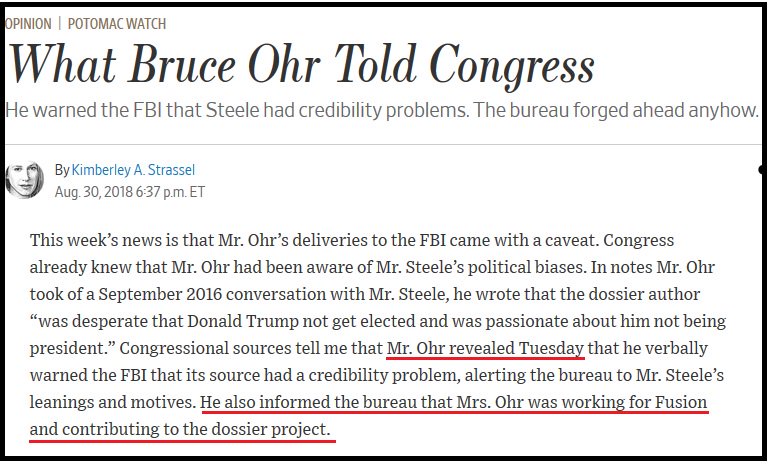Click the black dot at right edge
The height and width of the screenshot is (466, 768).
(762, 170)
